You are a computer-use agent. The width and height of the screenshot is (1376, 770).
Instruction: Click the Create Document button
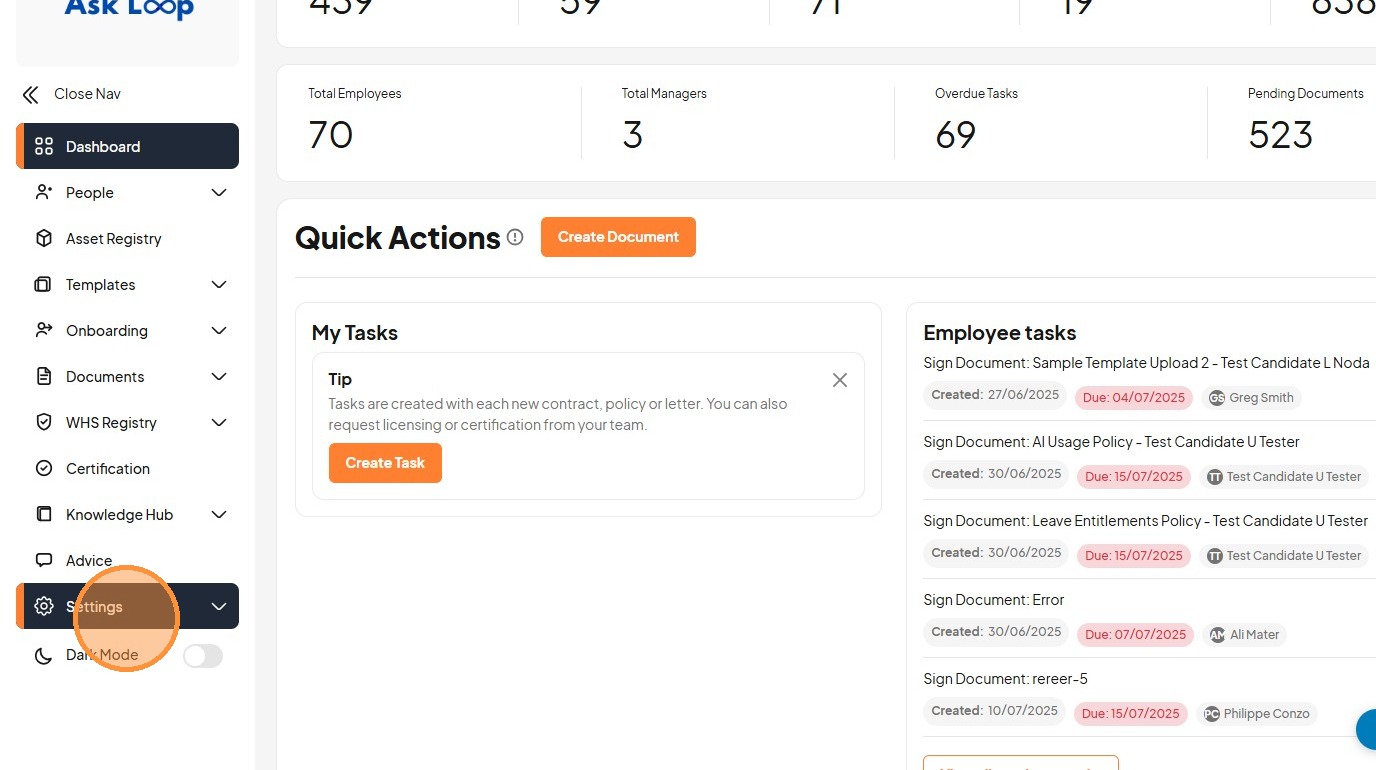coord(618,237)
